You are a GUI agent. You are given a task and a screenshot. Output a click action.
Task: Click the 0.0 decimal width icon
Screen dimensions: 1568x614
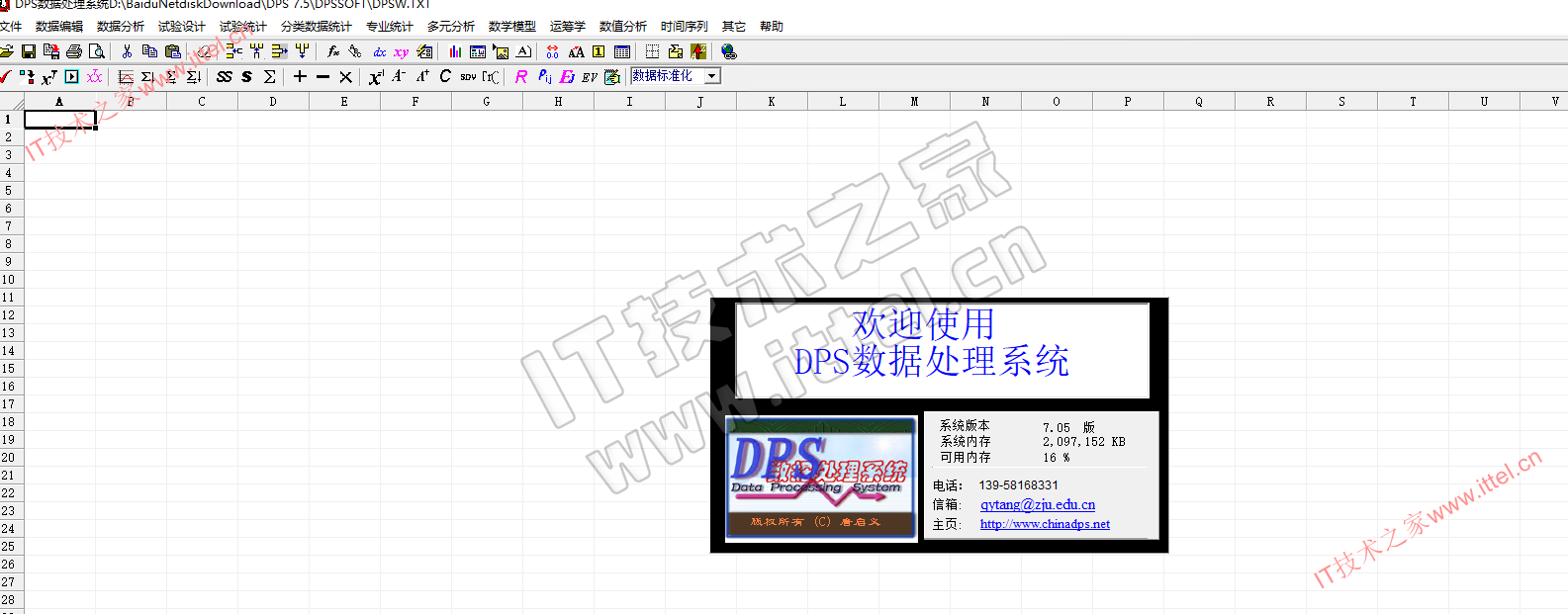pyautogui.click(x=552, y=51)
